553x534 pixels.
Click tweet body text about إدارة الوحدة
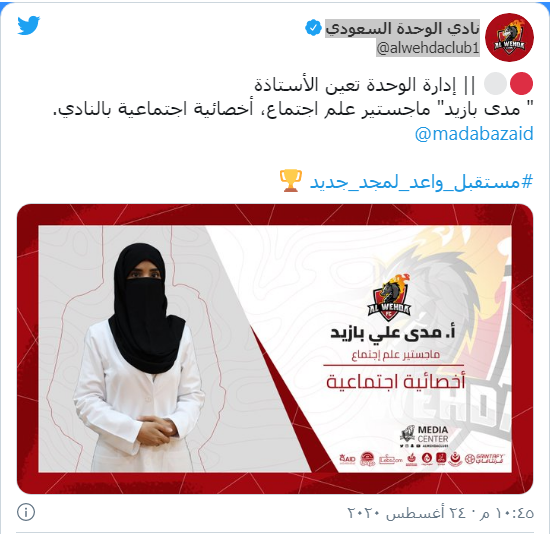click(x=293, y=97)
